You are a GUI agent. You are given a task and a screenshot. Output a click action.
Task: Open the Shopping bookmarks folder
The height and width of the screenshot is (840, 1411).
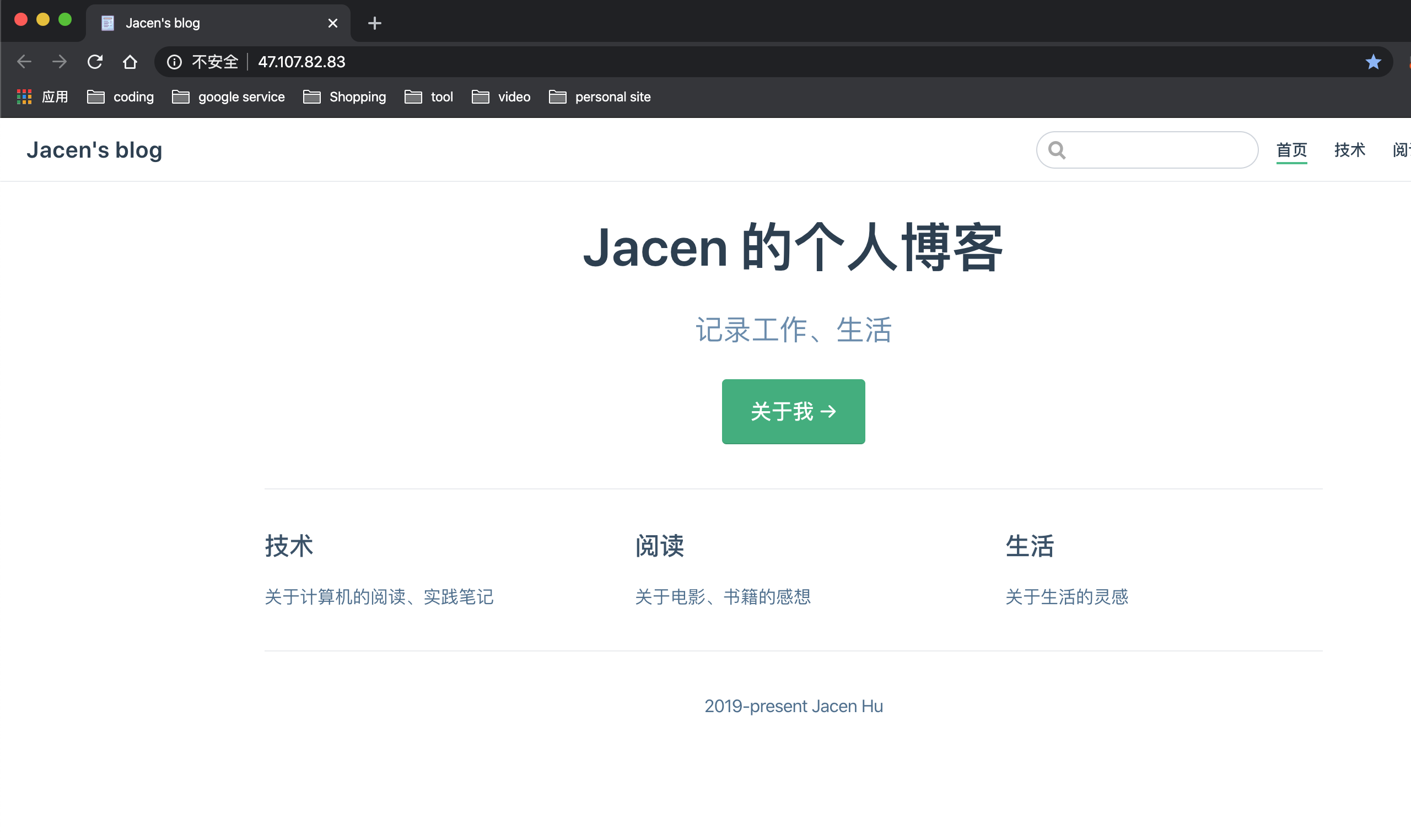[x=344, y=96]
